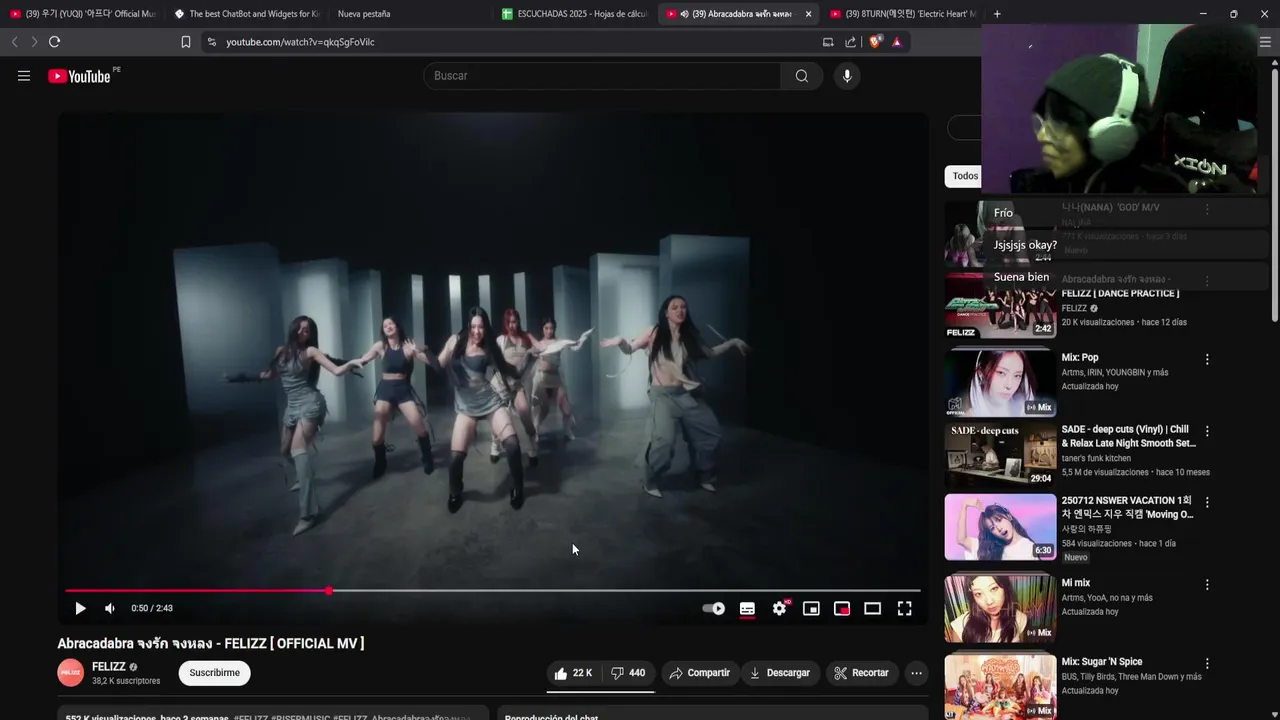1280x720 pixels.
Task: Open options menu for 250712 NSWER VACATION
Action: point(1207,502)
